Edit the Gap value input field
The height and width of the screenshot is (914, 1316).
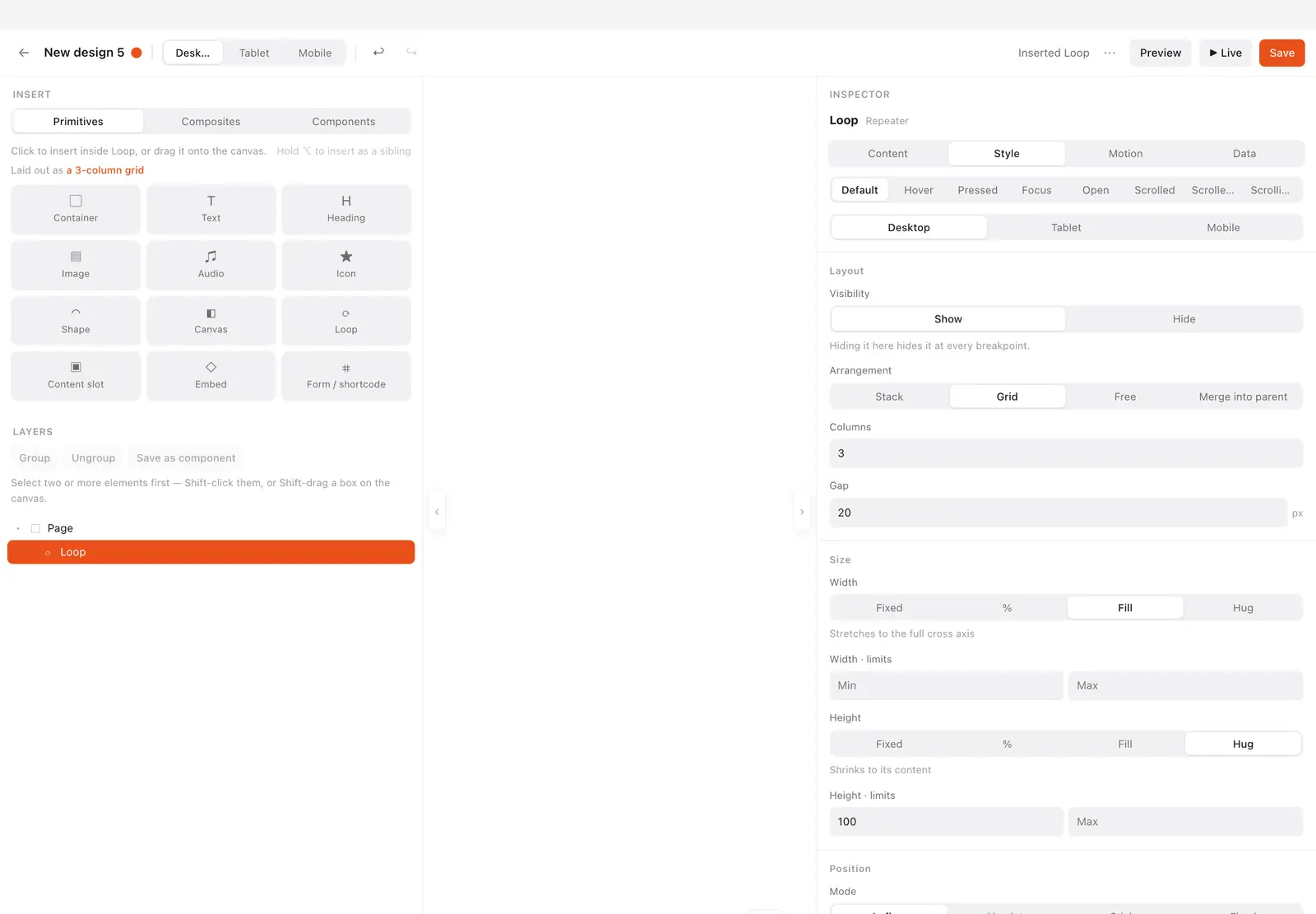point(1058,513)
